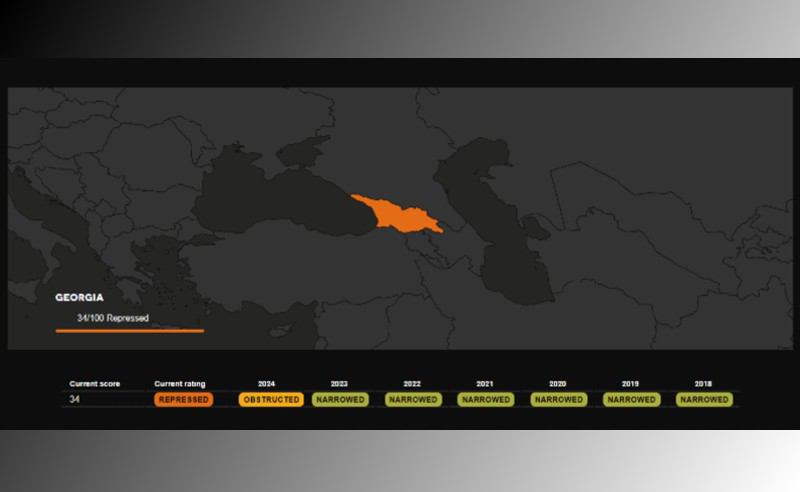Click the current score value 34

click(x=75, y=399)
